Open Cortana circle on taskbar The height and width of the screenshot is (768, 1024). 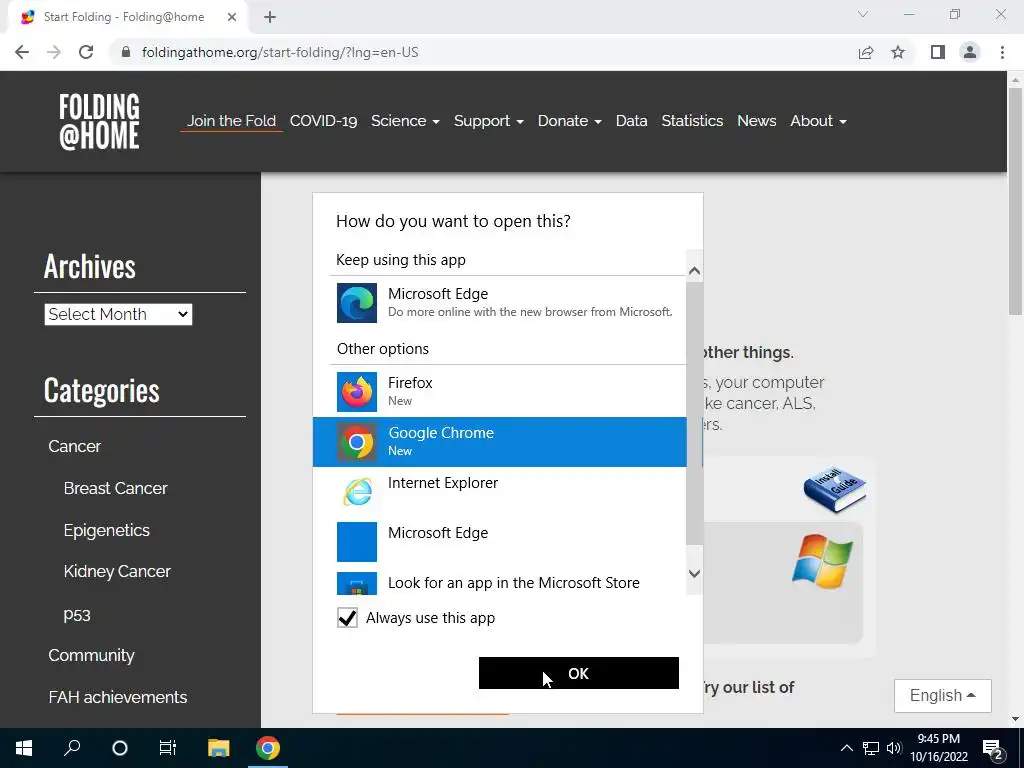coord(120,748)
